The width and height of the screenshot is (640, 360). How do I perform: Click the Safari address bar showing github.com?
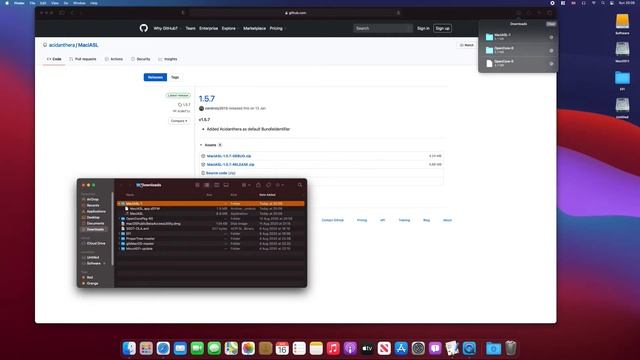(296, 13)
